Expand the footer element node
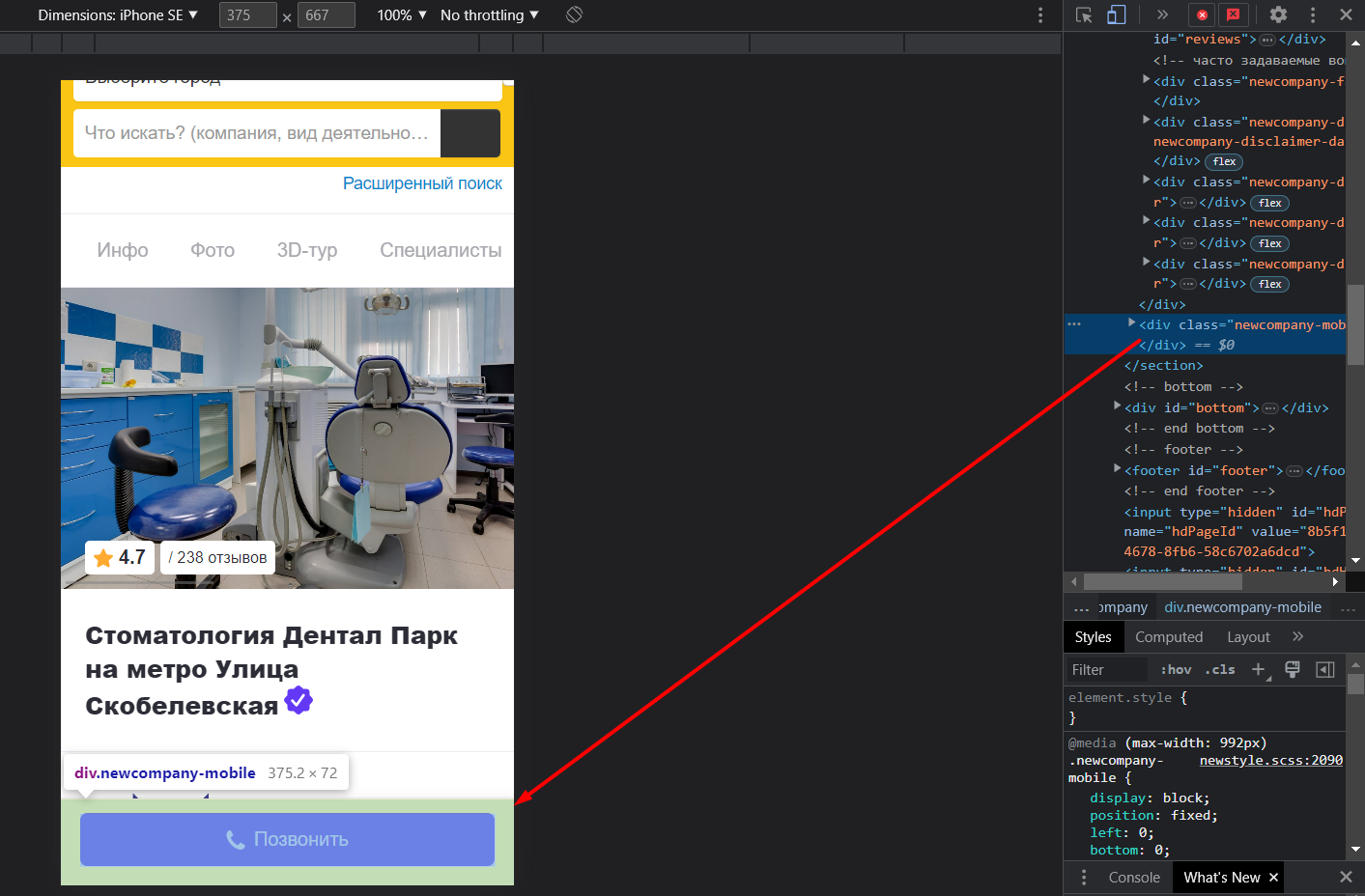 (x=1118, y=468)
